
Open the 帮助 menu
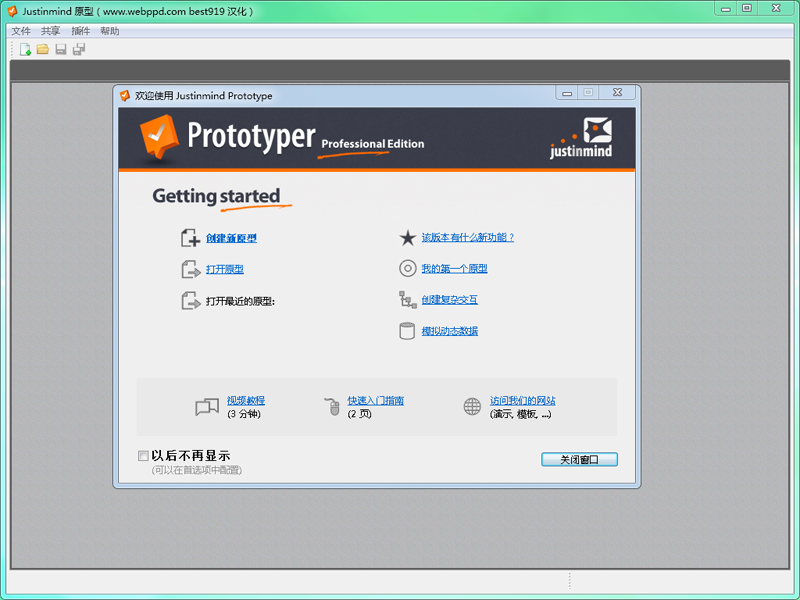tap(109, 31)
